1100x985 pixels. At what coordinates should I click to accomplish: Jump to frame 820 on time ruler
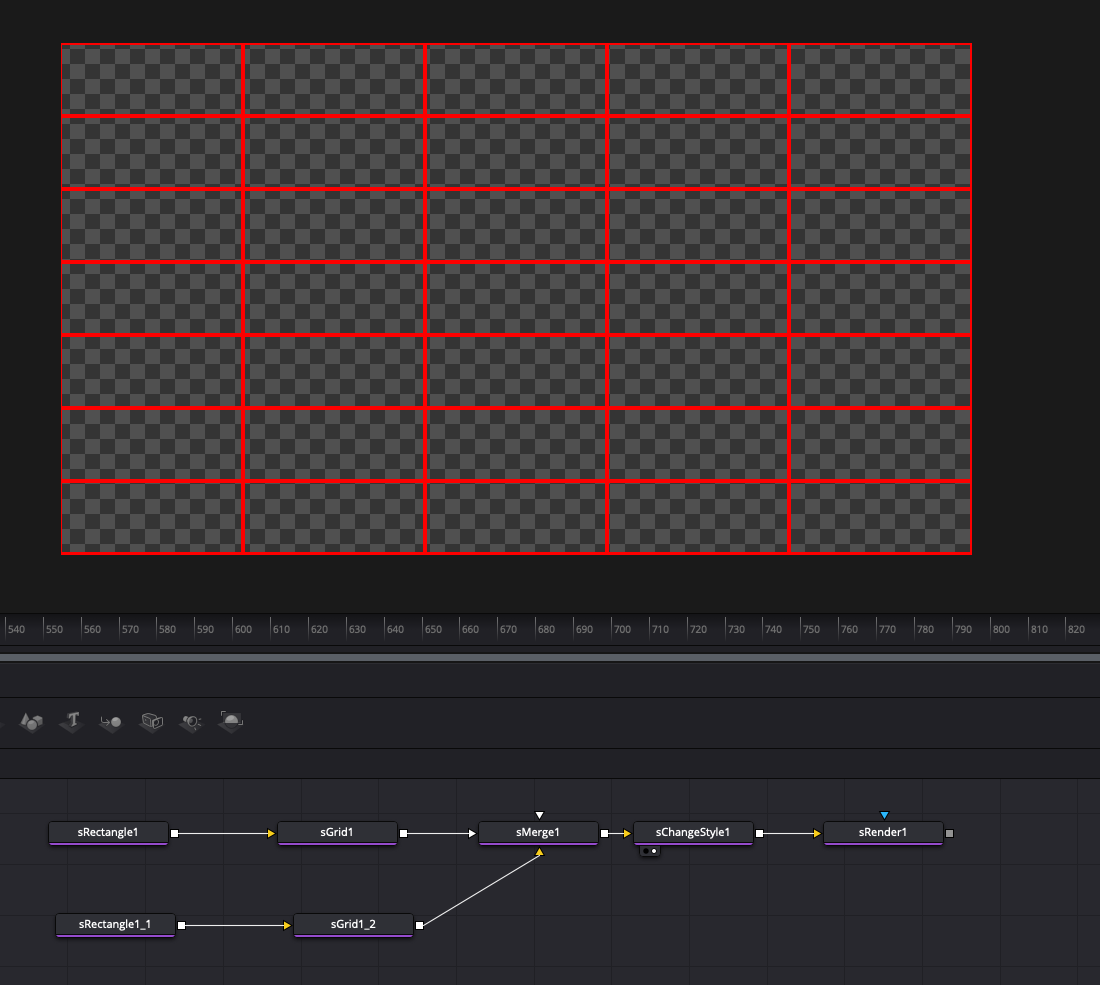(x=1076, y=629)
